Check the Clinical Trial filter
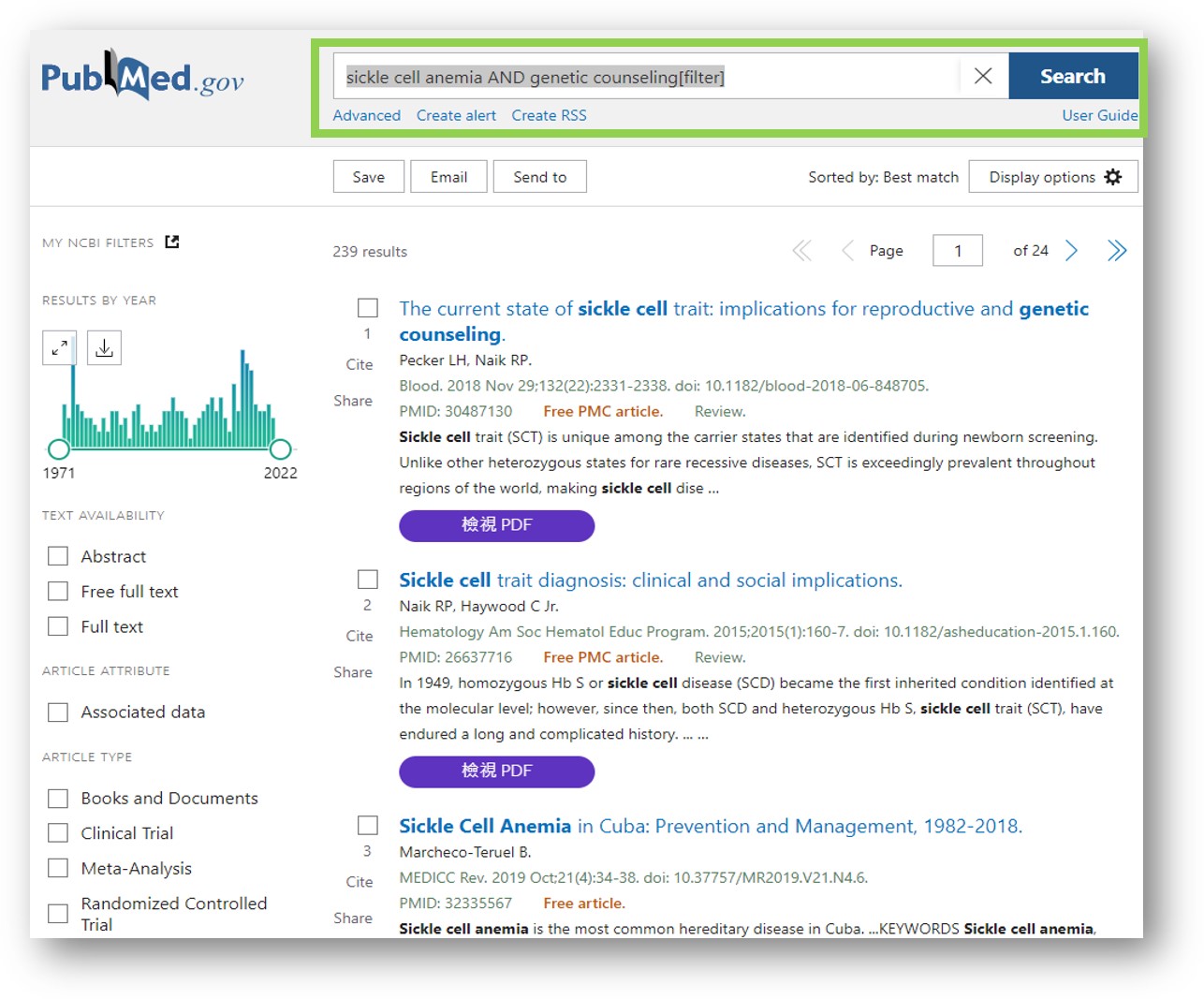 click(x=58, y=833)
